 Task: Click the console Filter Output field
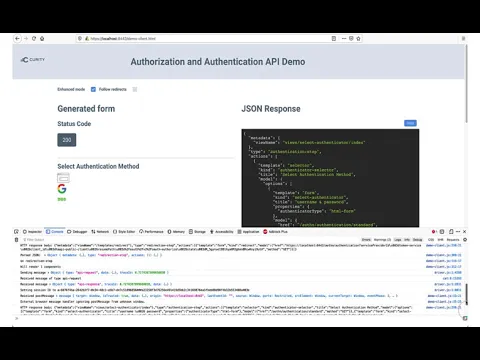coord(190,240)
